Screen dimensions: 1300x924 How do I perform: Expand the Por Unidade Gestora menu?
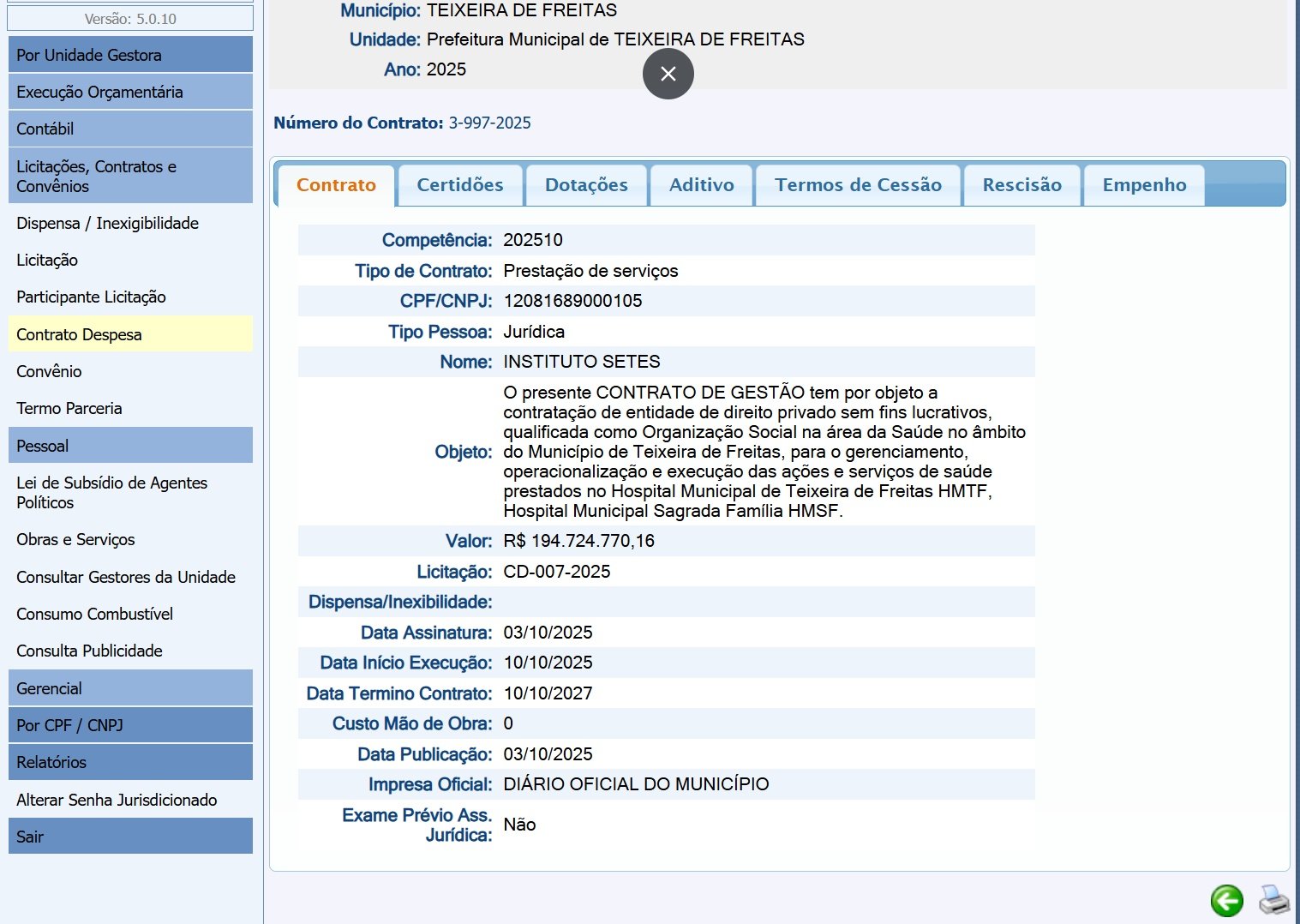(x=130, y=55)
